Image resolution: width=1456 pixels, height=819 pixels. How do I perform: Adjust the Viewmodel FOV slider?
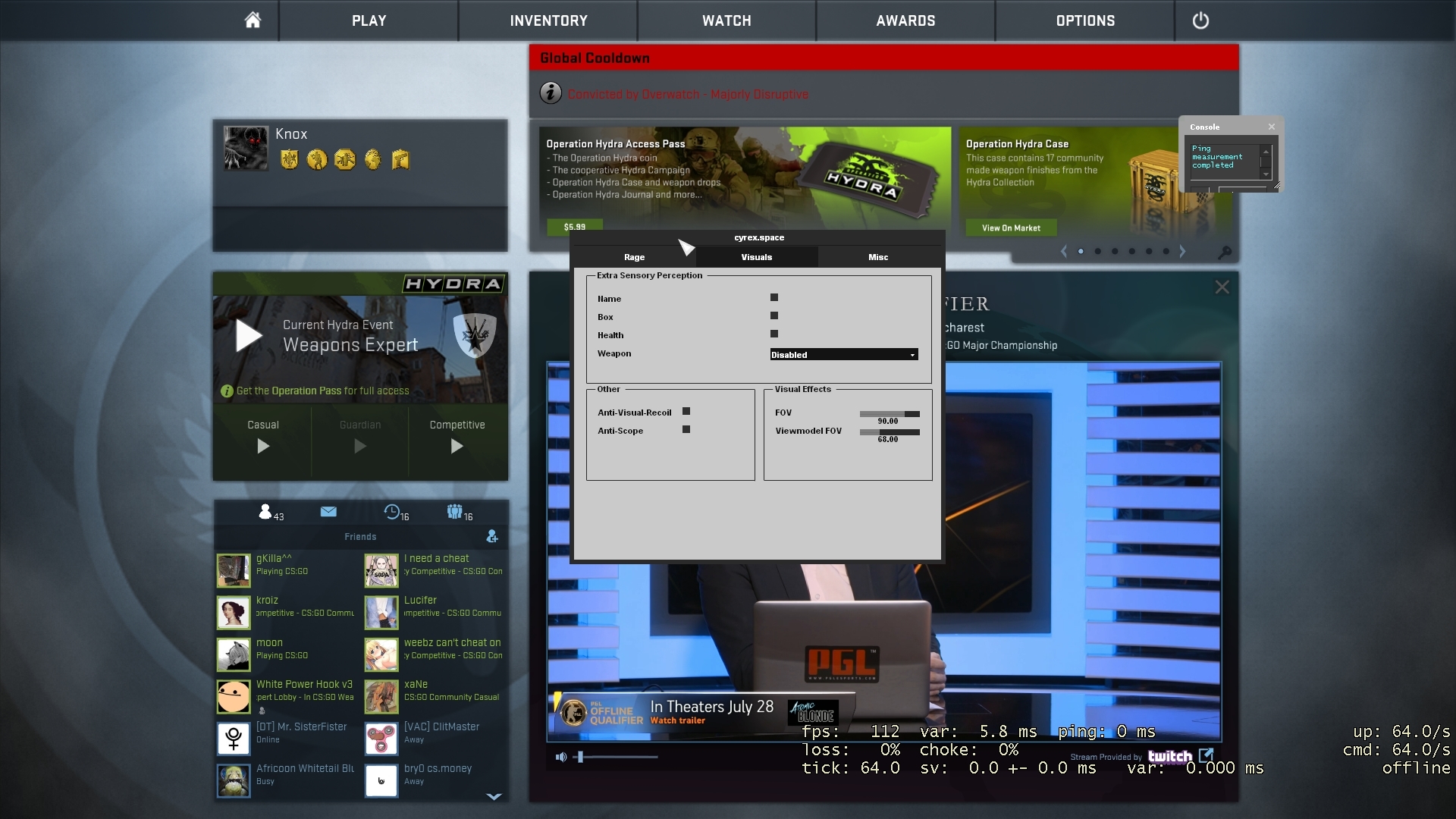[889, 432]
